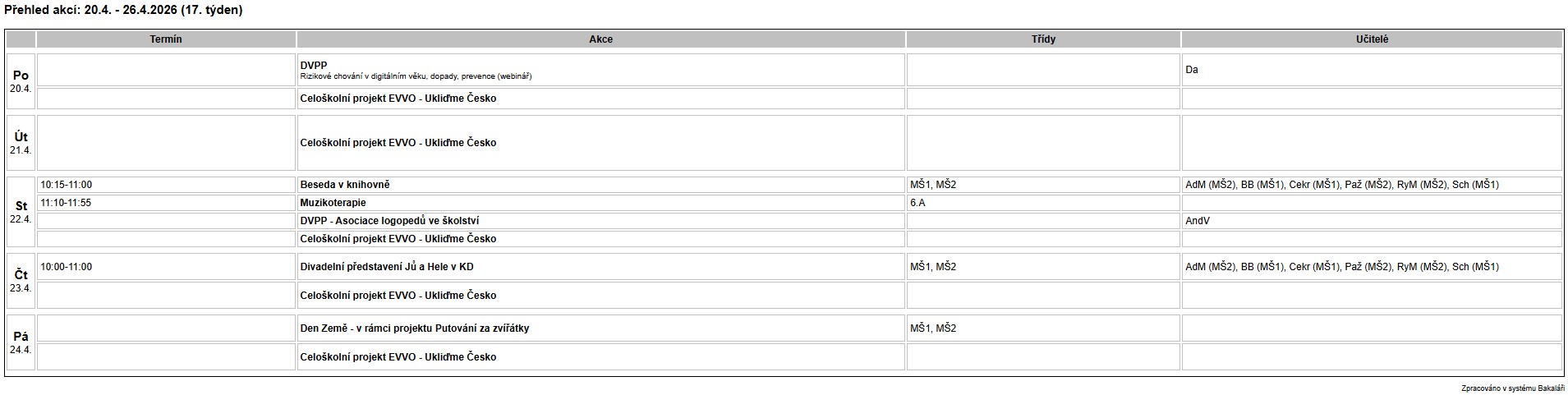Select the Po 20.4. day cell
This screenshot has width=1568, height=395.
click(21, 81)
